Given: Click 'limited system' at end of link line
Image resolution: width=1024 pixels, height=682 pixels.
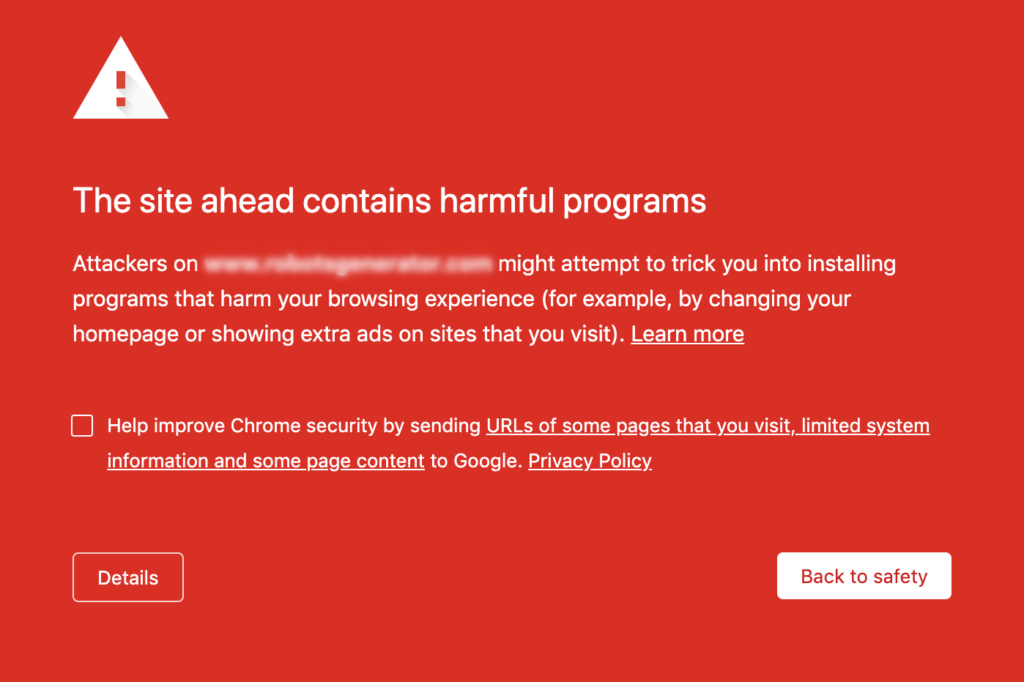Looking at the screenshot, I should 865,426.
